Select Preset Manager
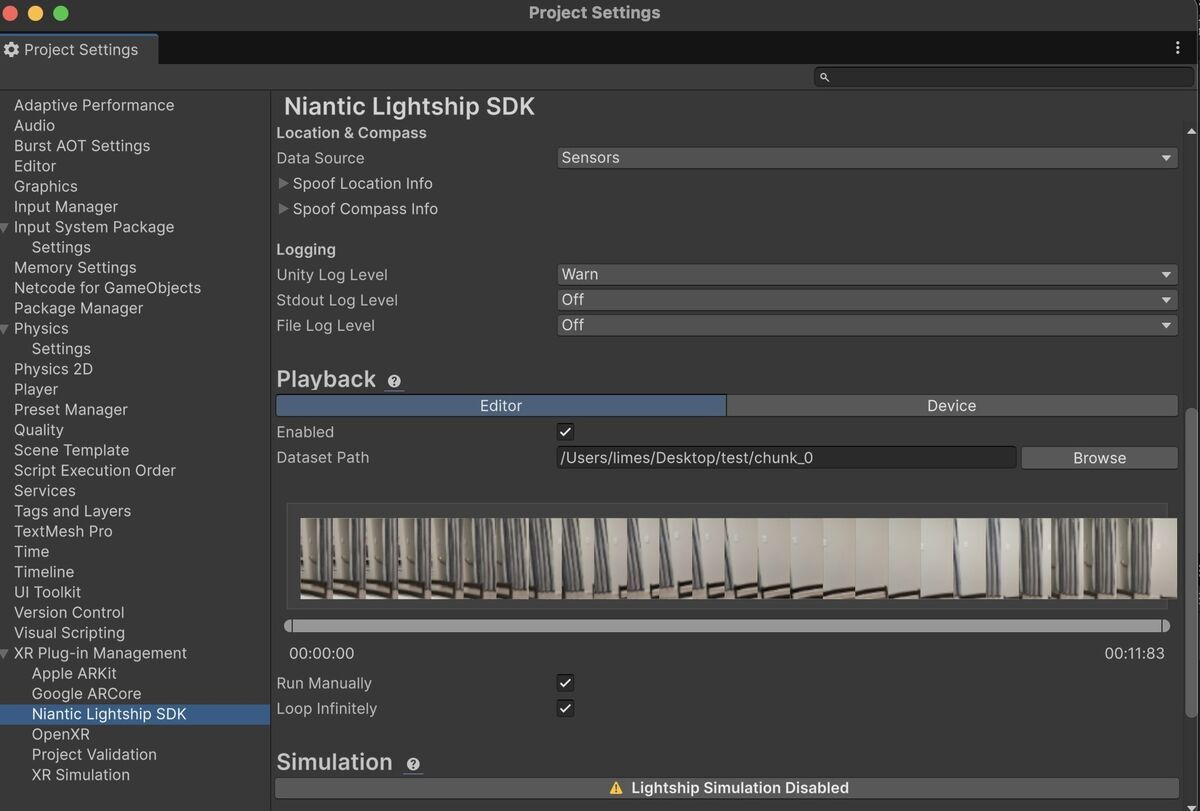 (71, 410)
